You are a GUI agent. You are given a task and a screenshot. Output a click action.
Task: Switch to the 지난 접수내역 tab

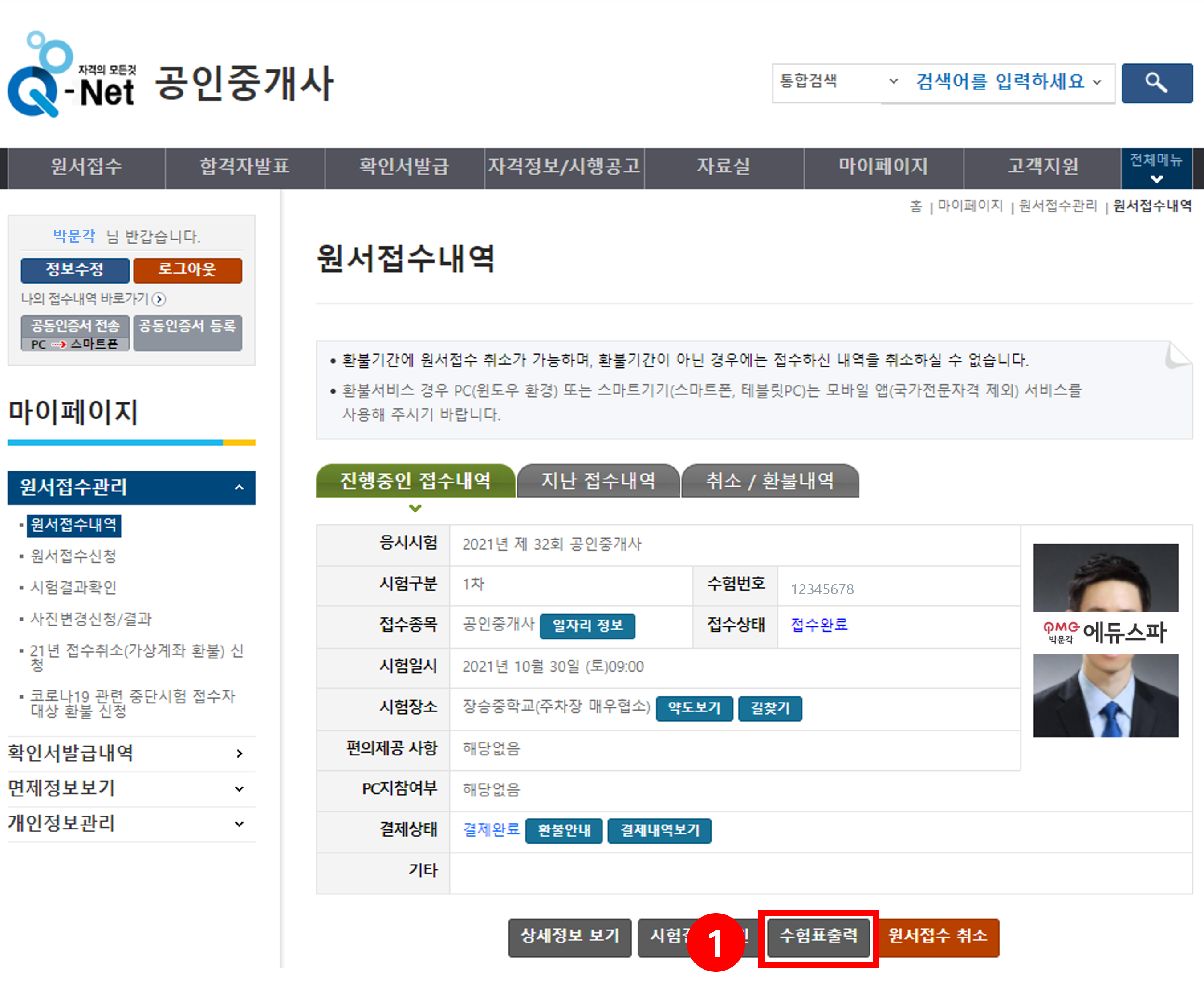point(598,481)
